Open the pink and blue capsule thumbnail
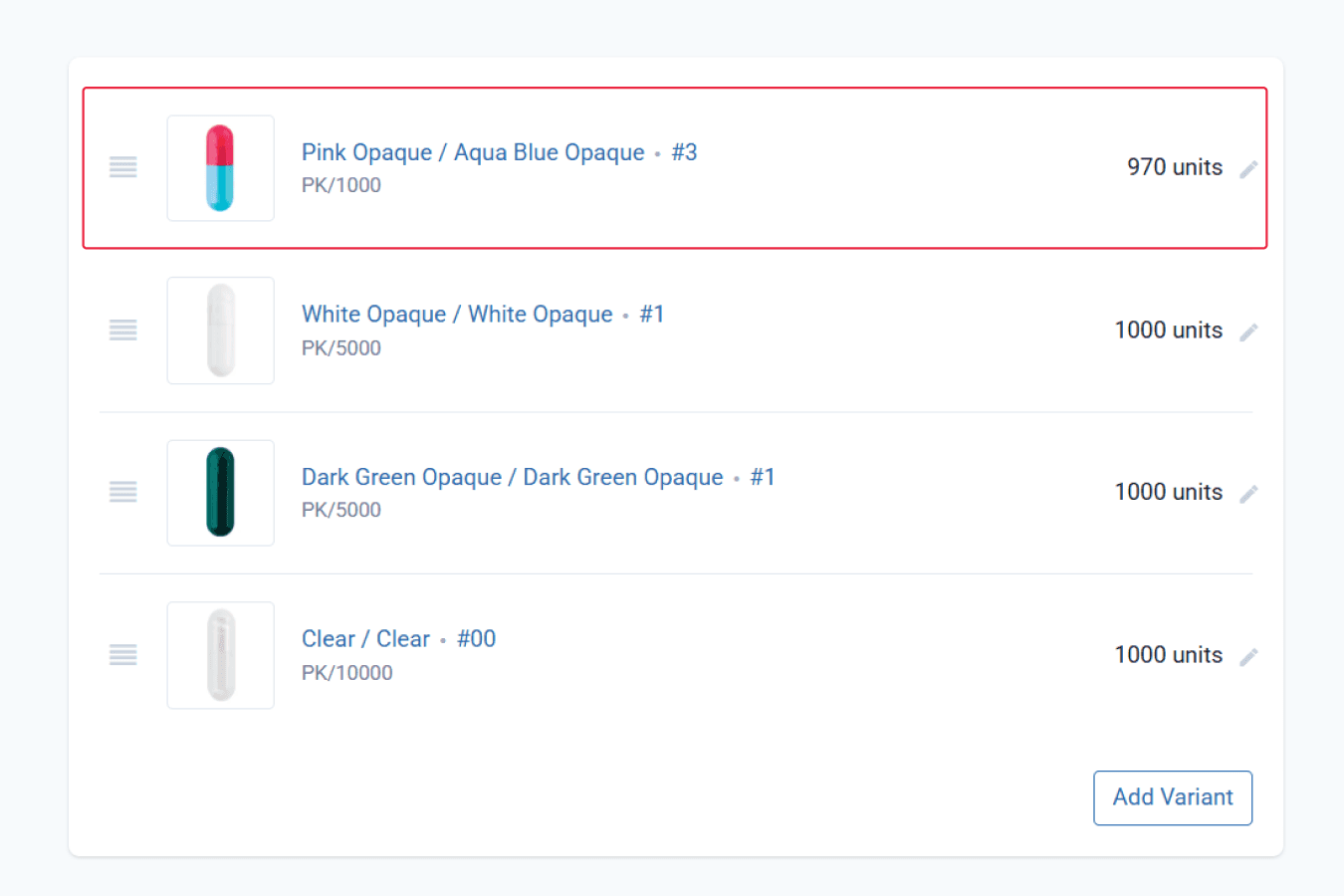This screenshot has height=896, width=1344. (x=221, y=168)
